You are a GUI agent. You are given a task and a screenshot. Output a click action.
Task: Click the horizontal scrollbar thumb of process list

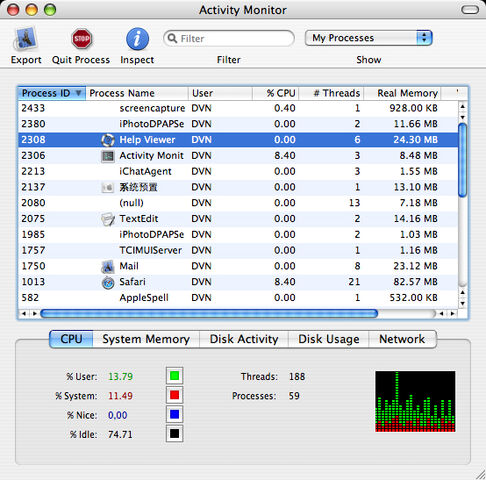[209, 313]
